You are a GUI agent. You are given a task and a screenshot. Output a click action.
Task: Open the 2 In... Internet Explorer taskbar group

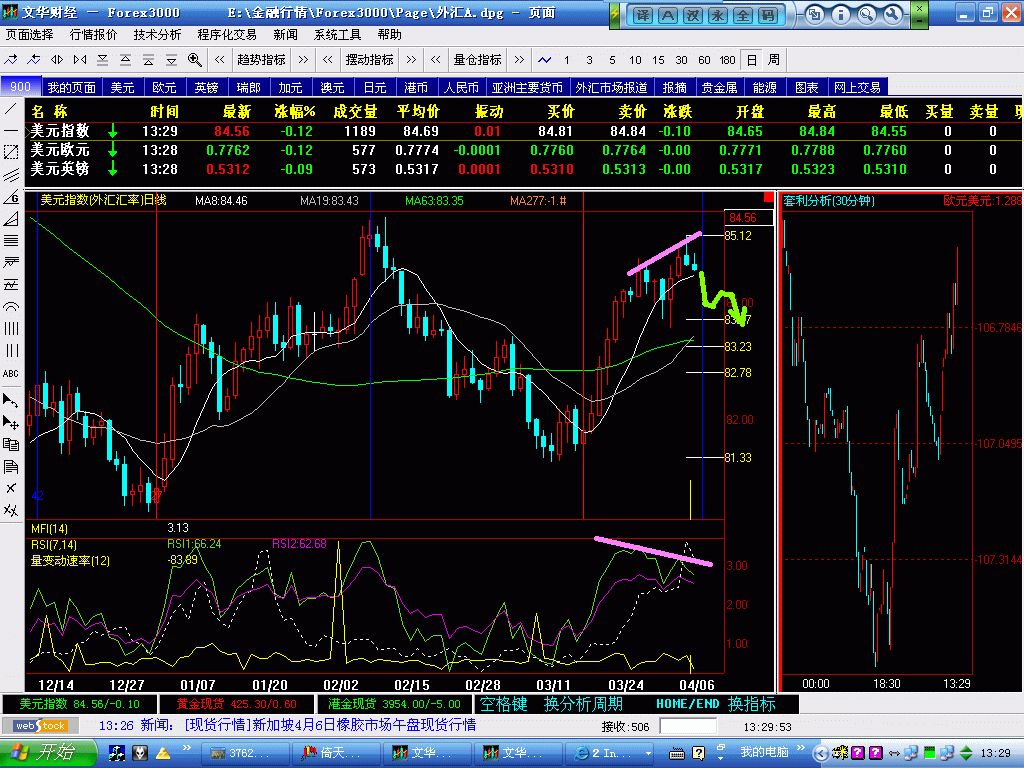point(611,753)
